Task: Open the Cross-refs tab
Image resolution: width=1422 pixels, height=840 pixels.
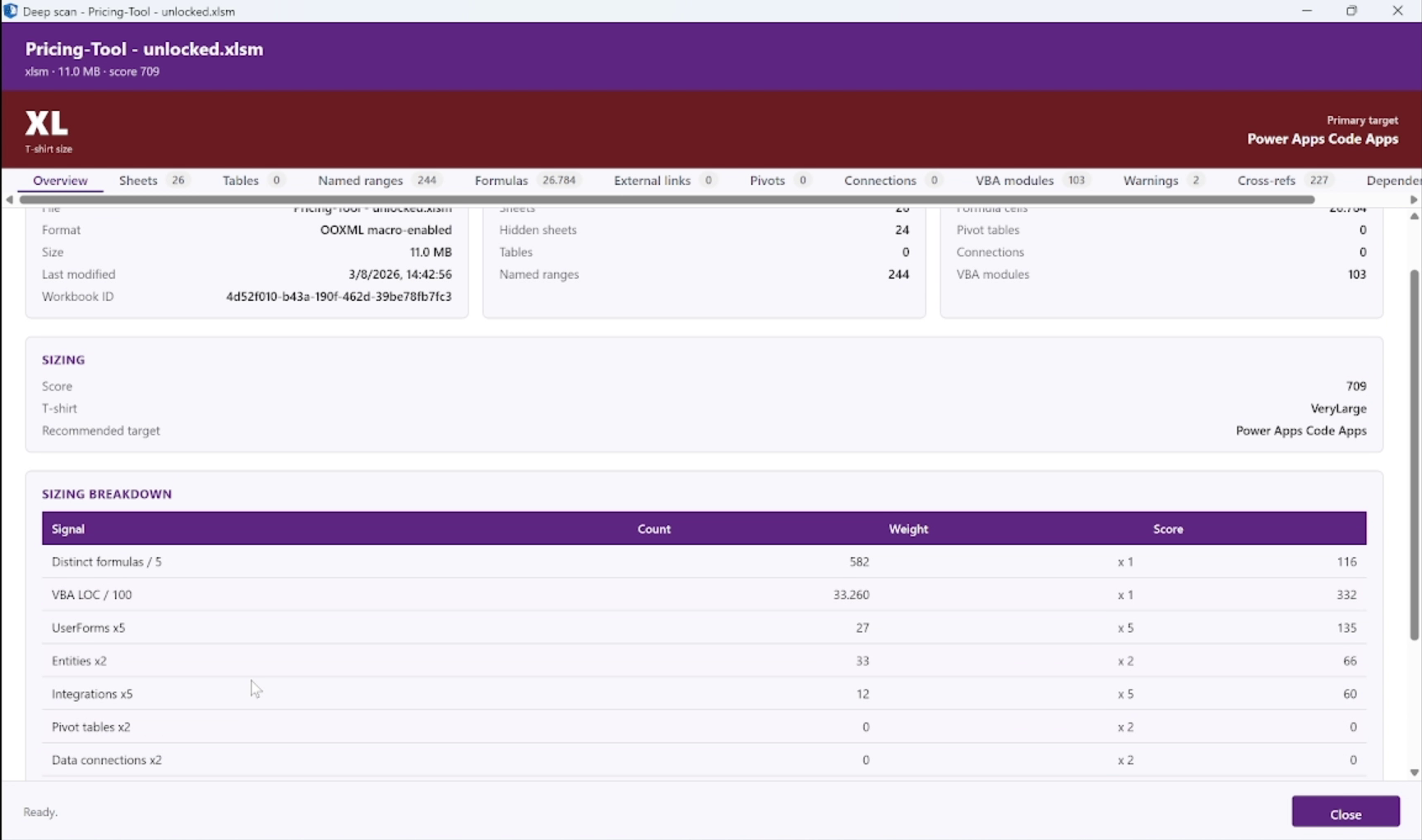Action: point(1286,181)
